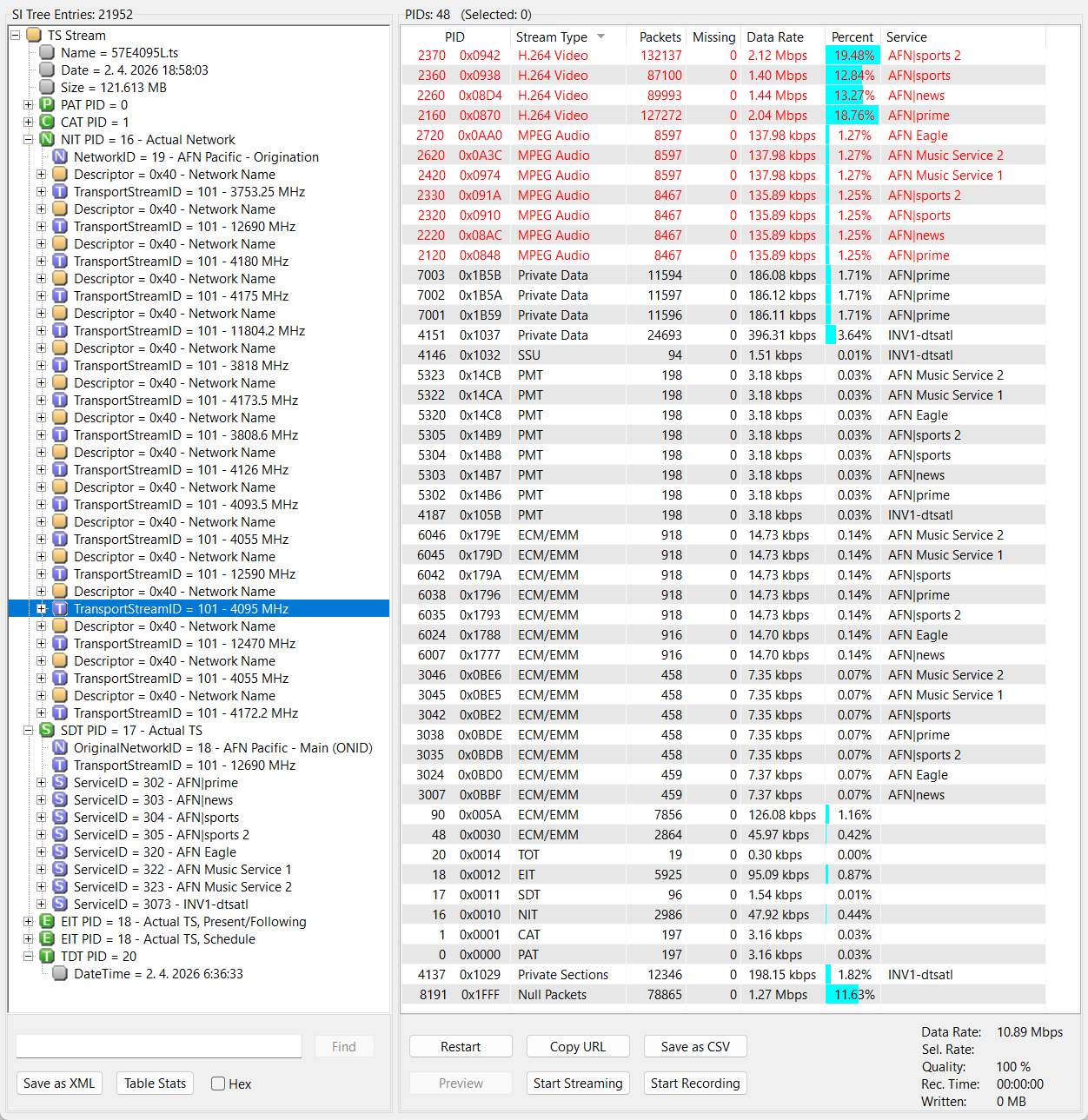This screenshot has height=1120, width=1088.
Task: Click the PAT PID = 0 green icon
Action: click(47, 105)
